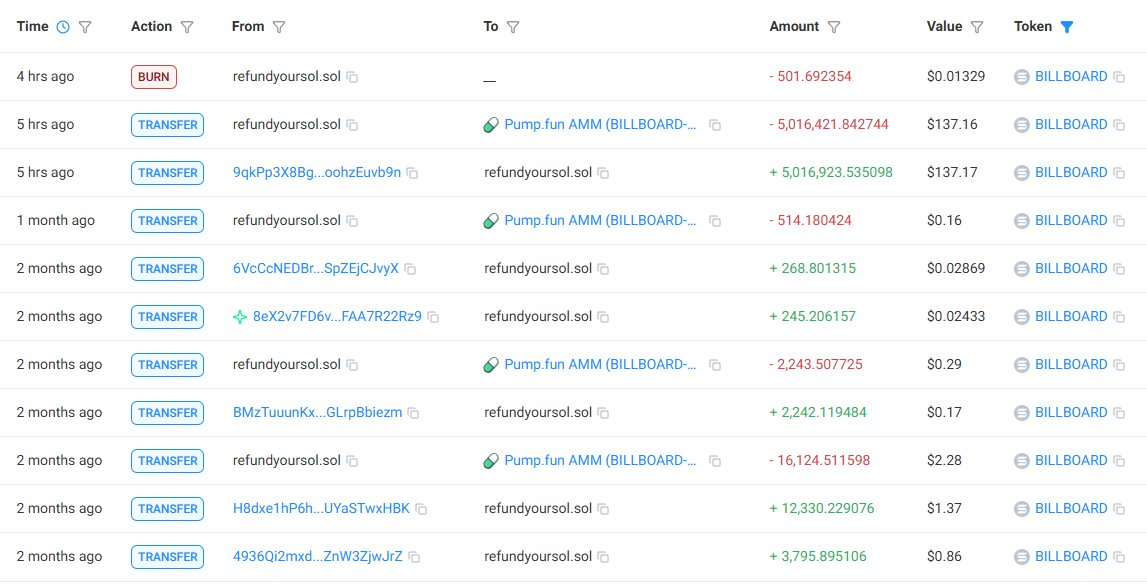Click the BURN action badge
Viewport: 1147px width, 584px height.
point(153,77)
